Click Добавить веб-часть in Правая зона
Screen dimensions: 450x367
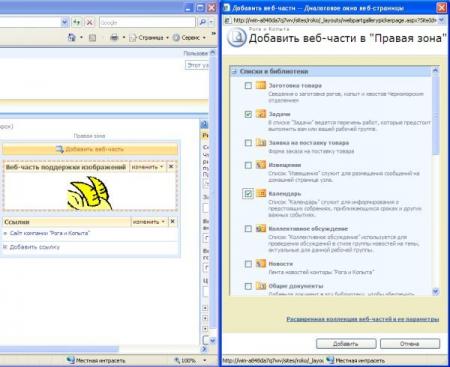(90, 149)
